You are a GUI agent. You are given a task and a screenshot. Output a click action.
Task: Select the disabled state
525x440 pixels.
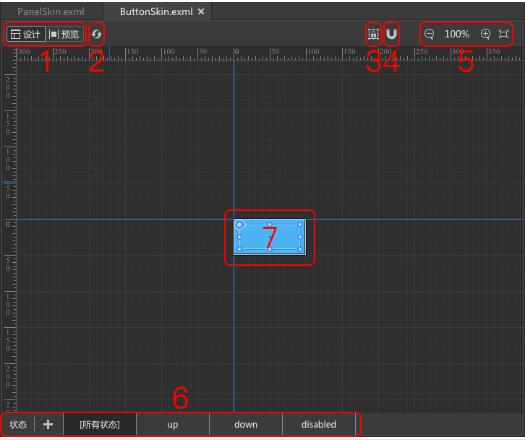click(x=319, y=424)
